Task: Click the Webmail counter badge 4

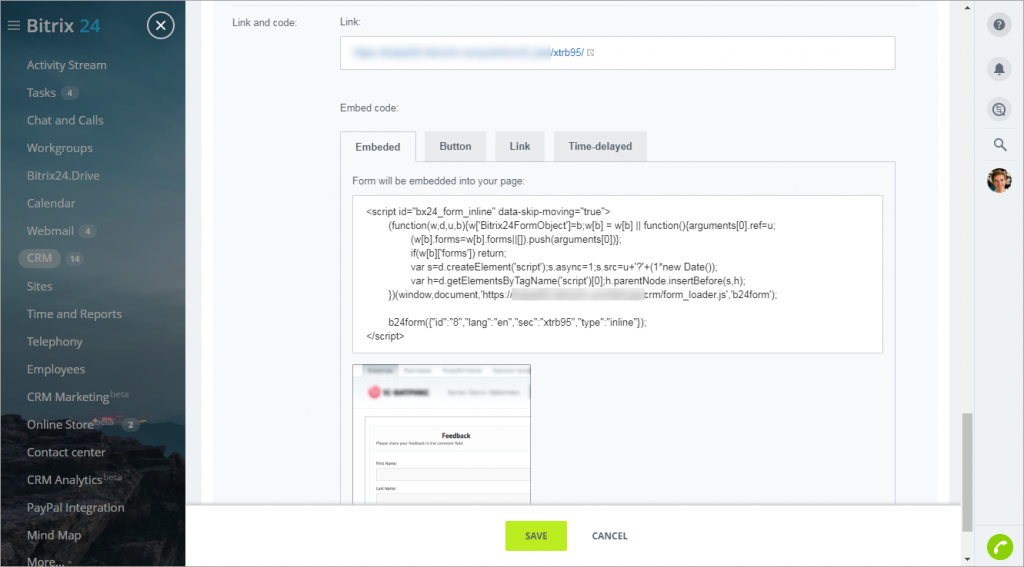Action: coord(88,231)
